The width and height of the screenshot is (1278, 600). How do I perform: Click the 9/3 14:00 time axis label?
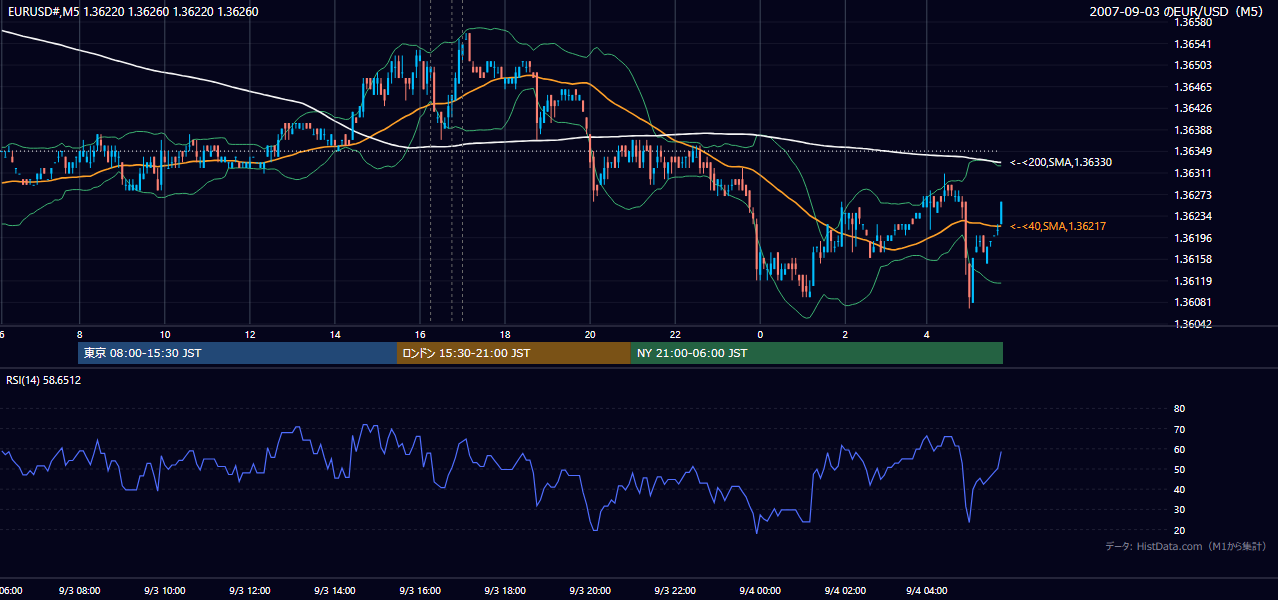[335, 591]
